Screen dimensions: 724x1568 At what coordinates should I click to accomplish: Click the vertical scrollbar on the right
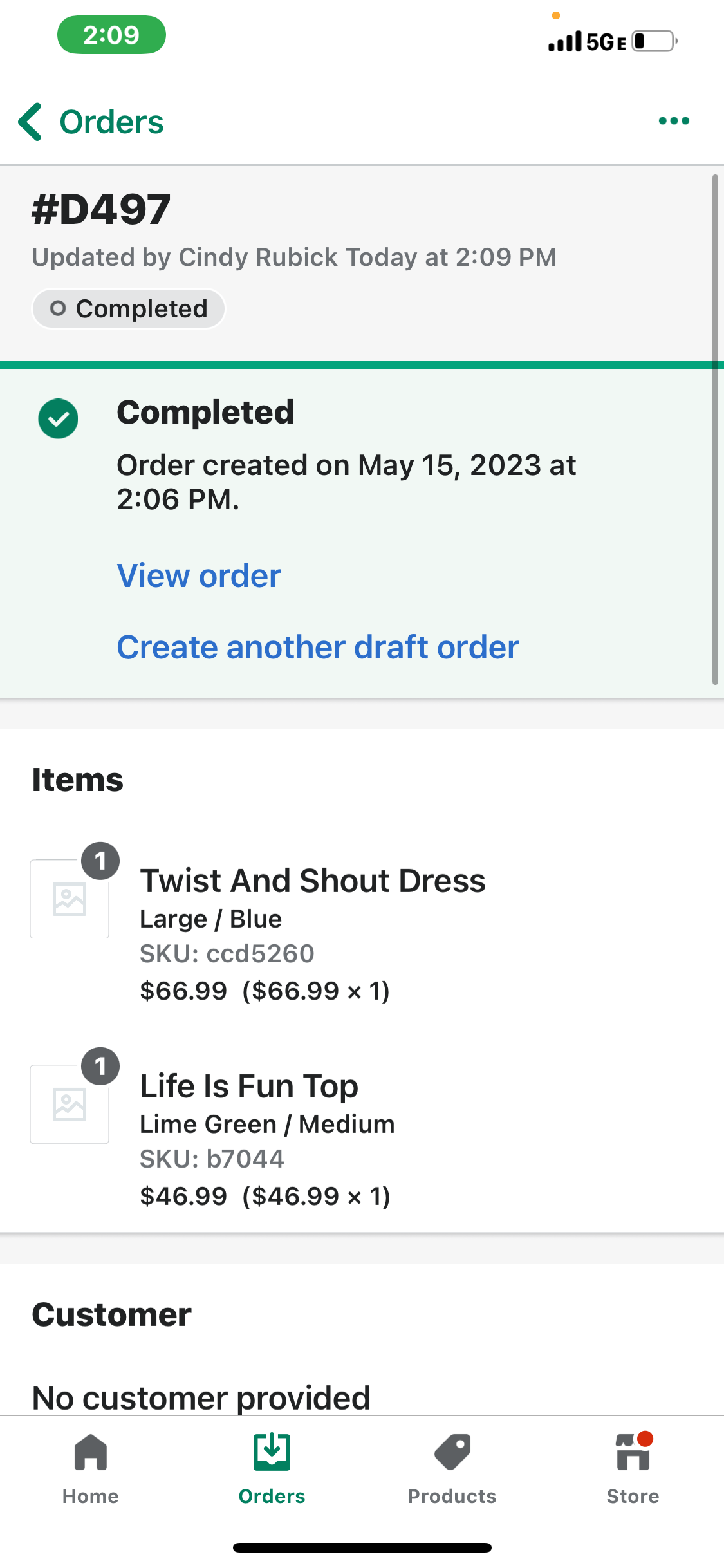pyautogui.click(x=714, y=429)
